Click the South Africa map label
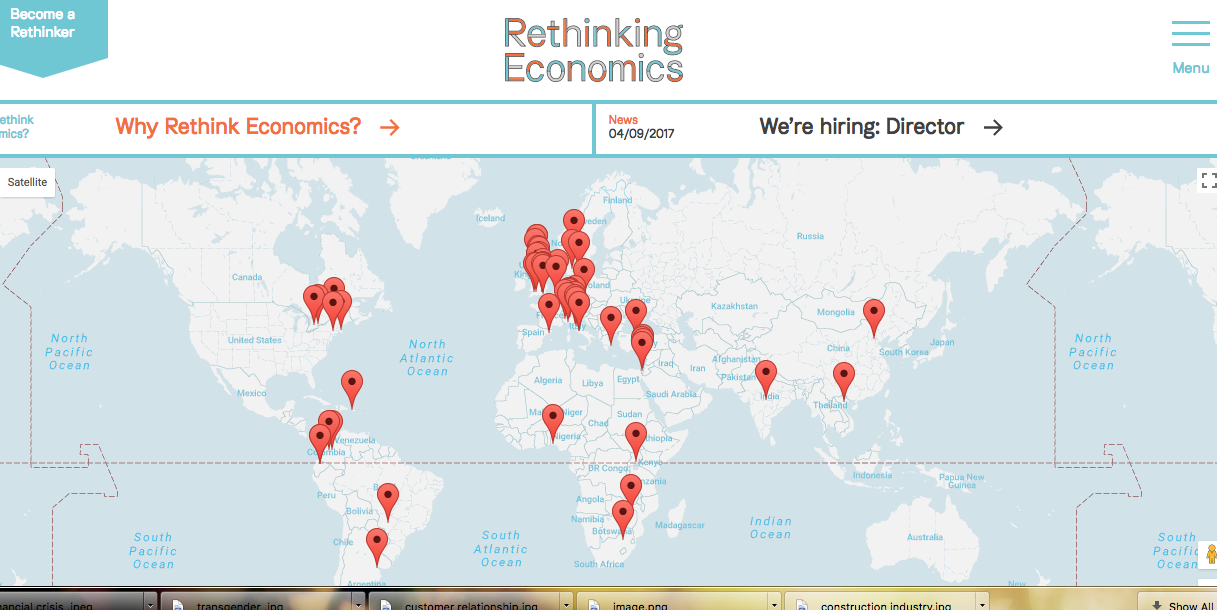 [x=599, y=564]
